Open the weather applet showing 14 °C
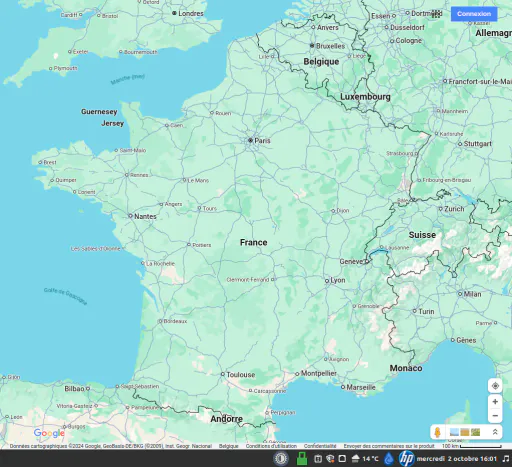Image resolution: width=512 pixels, height=467 pixels. tap(365, 459)
